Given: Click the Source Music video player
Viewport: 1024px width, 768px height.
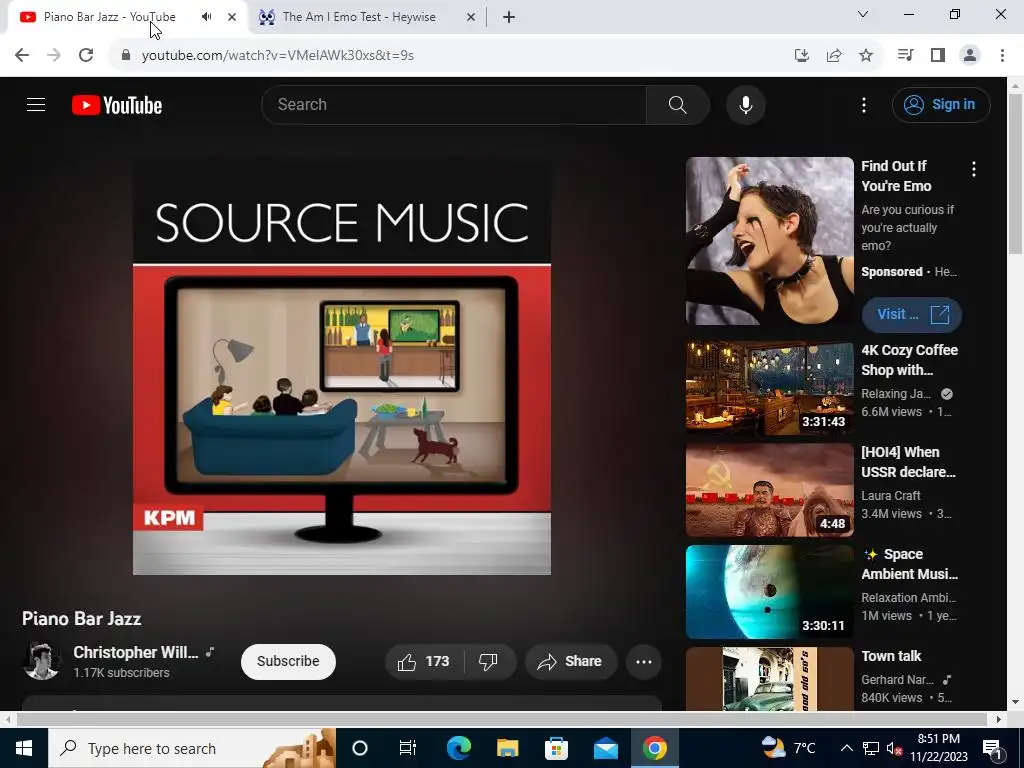Looking at the screenshot, I should click(x=342, y=366).
